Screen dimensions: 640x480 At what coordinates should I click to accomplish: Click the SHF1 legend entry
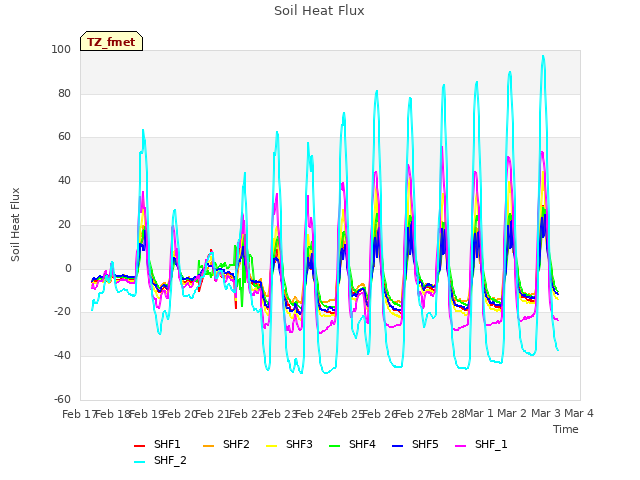(x=157, y=444)
